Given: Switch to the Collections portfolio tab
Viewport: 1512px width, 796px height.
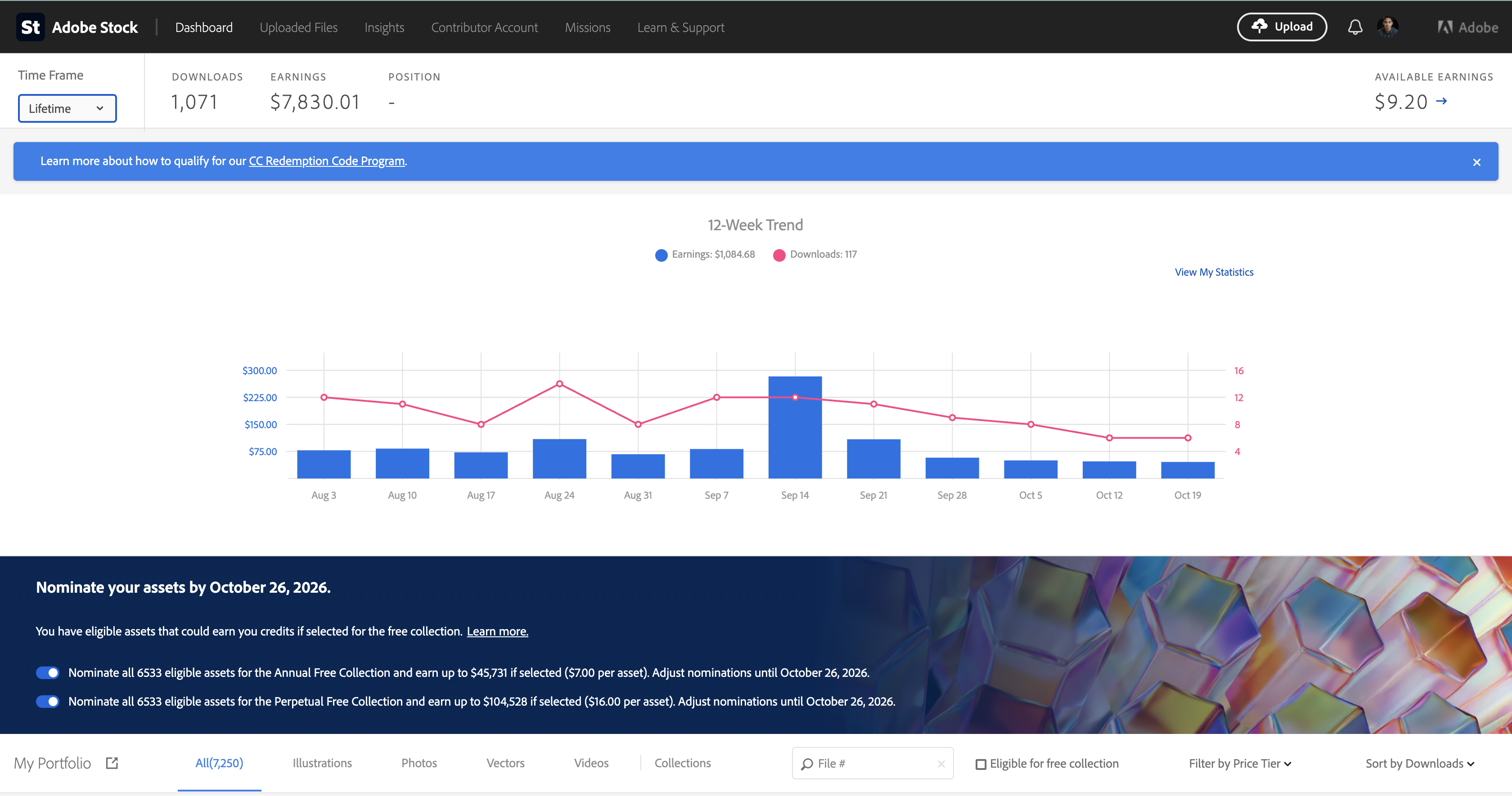Looking at the screenshot, I should point(683,763).
